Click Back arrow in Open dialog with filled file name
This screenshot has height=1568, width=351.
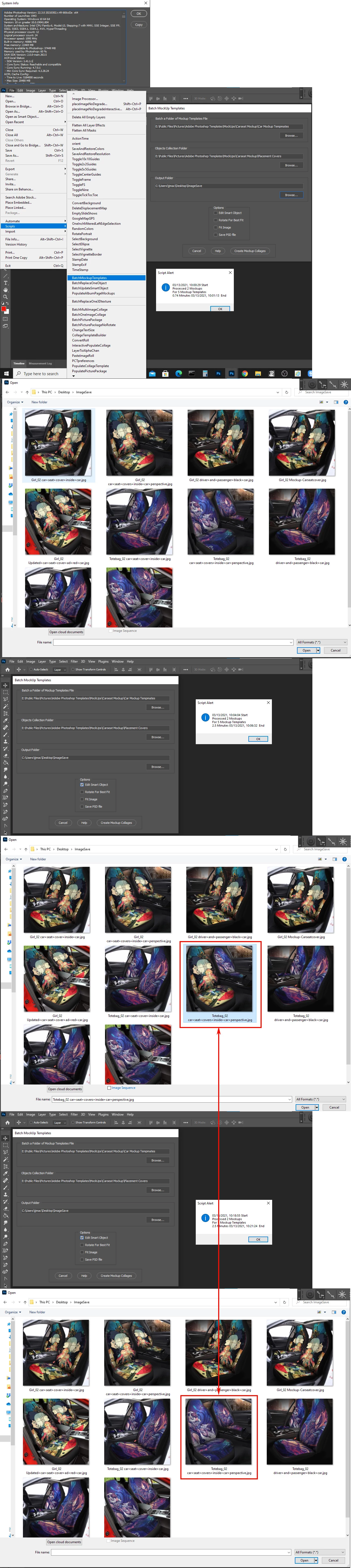click(x=7, y=849)
